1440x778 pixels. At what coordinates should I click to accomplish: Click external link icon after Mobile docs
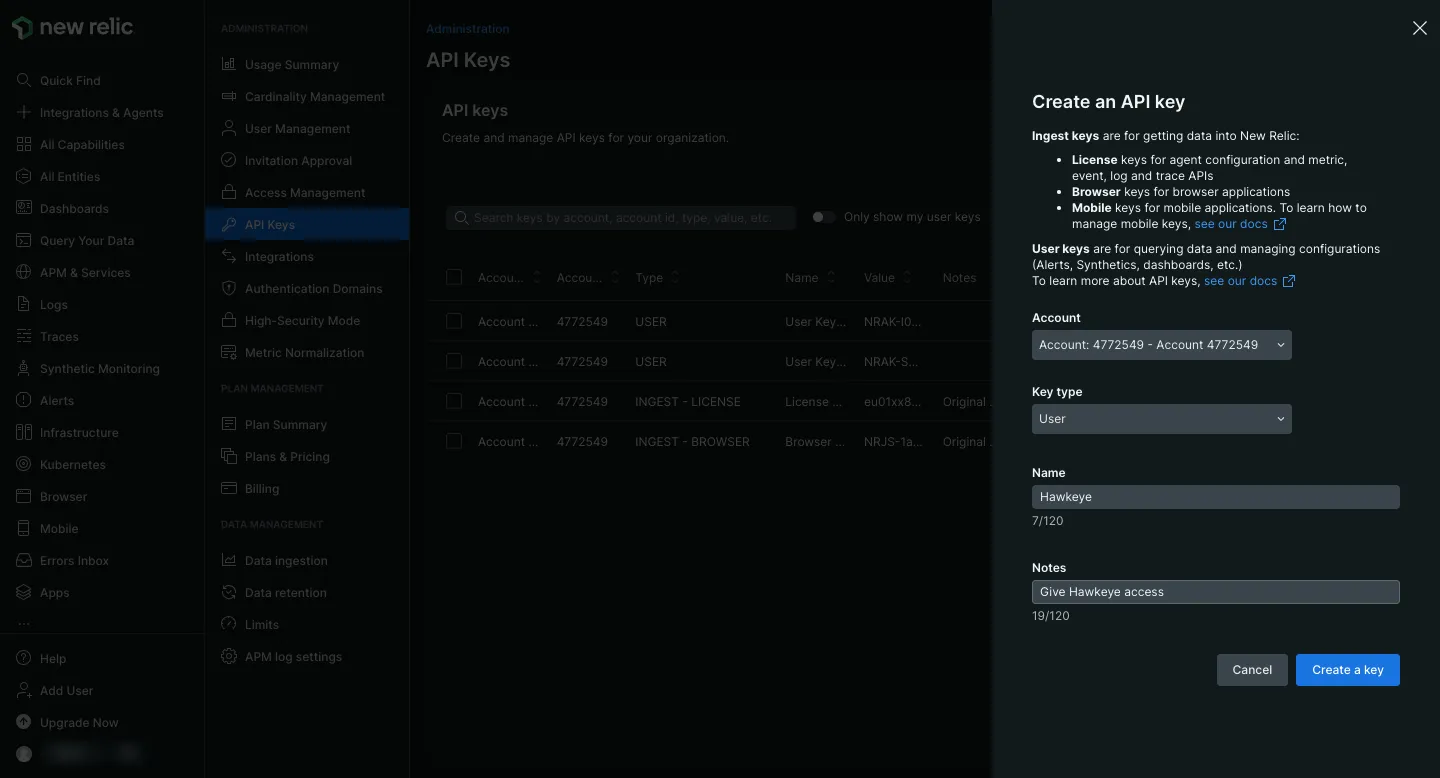(x=1280, y=224)
